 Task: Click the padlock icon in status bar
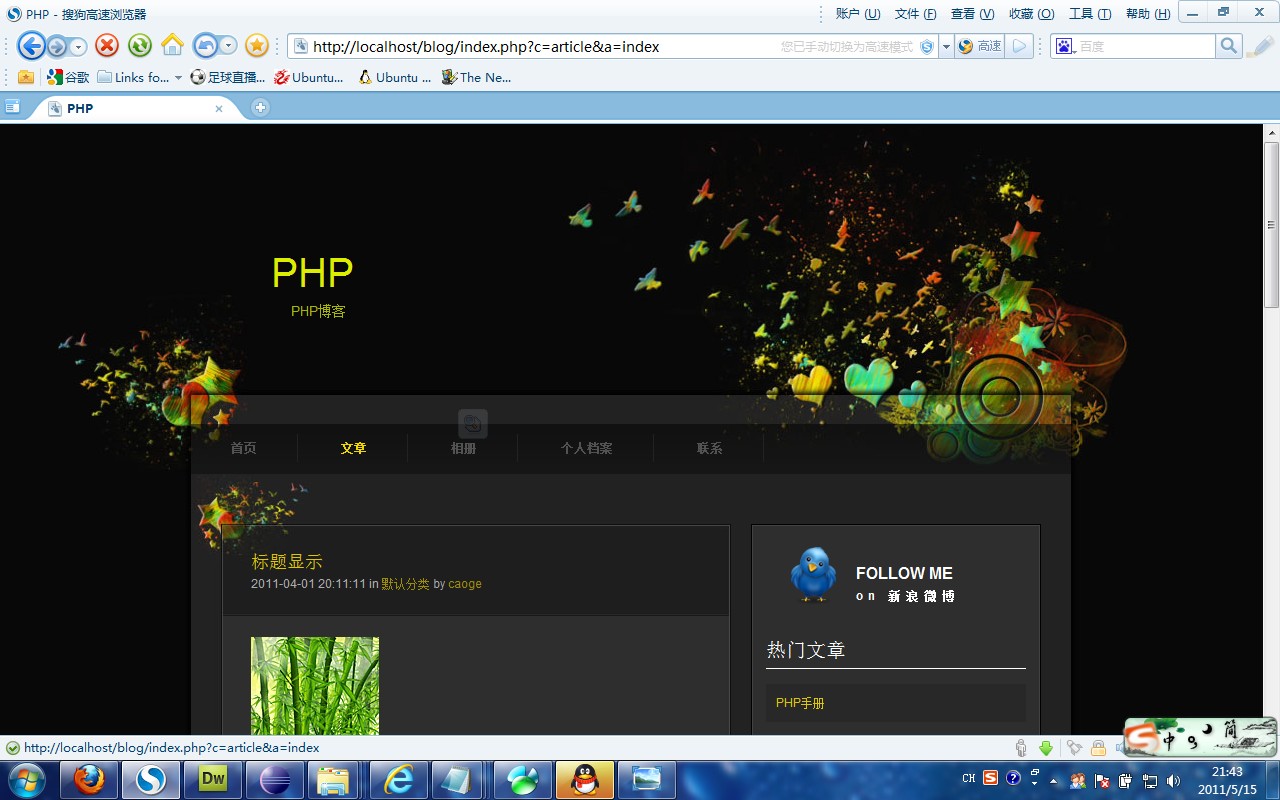pos(1098,748)
